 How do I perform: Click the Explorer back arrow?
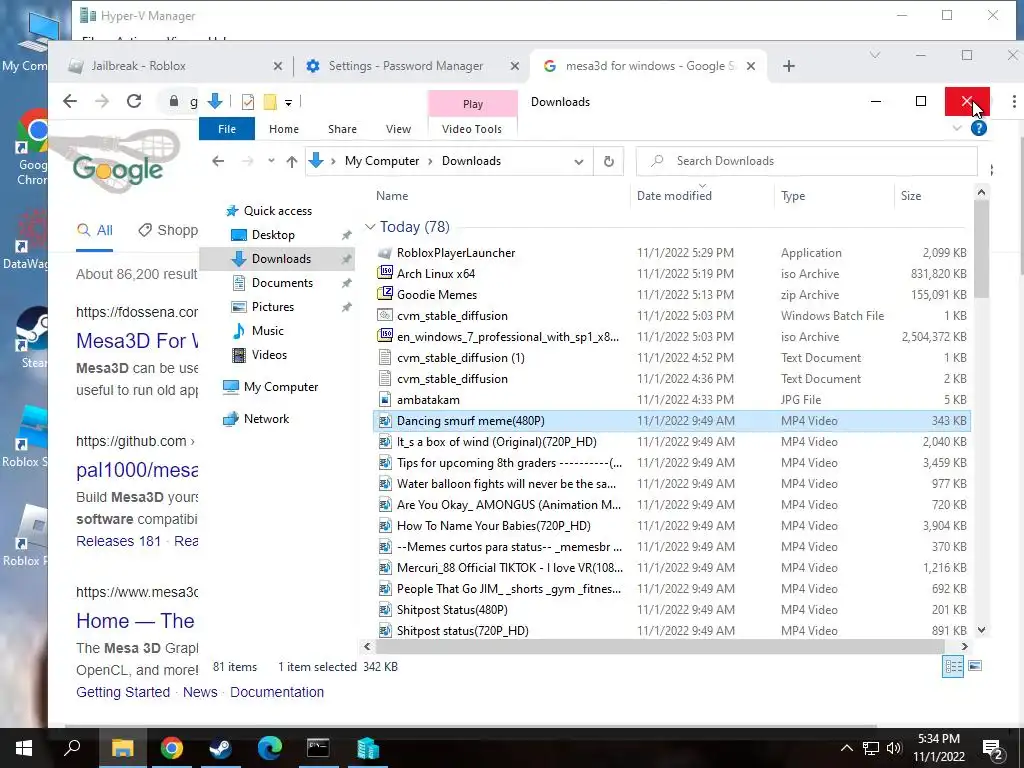tap(218, 161)
